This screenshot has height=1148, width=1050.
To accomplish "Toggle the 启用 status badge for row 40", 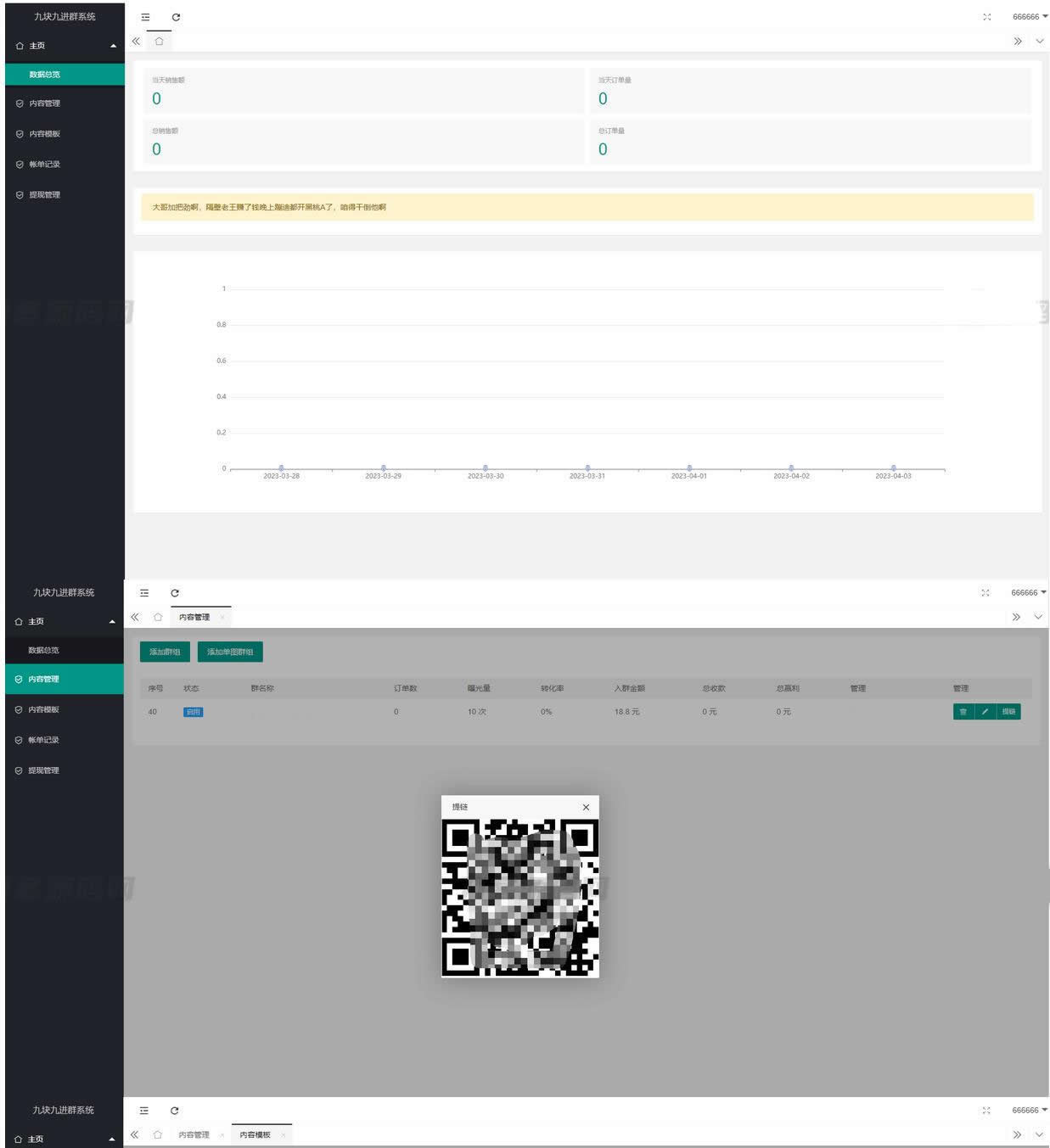I will pos(193,712).
